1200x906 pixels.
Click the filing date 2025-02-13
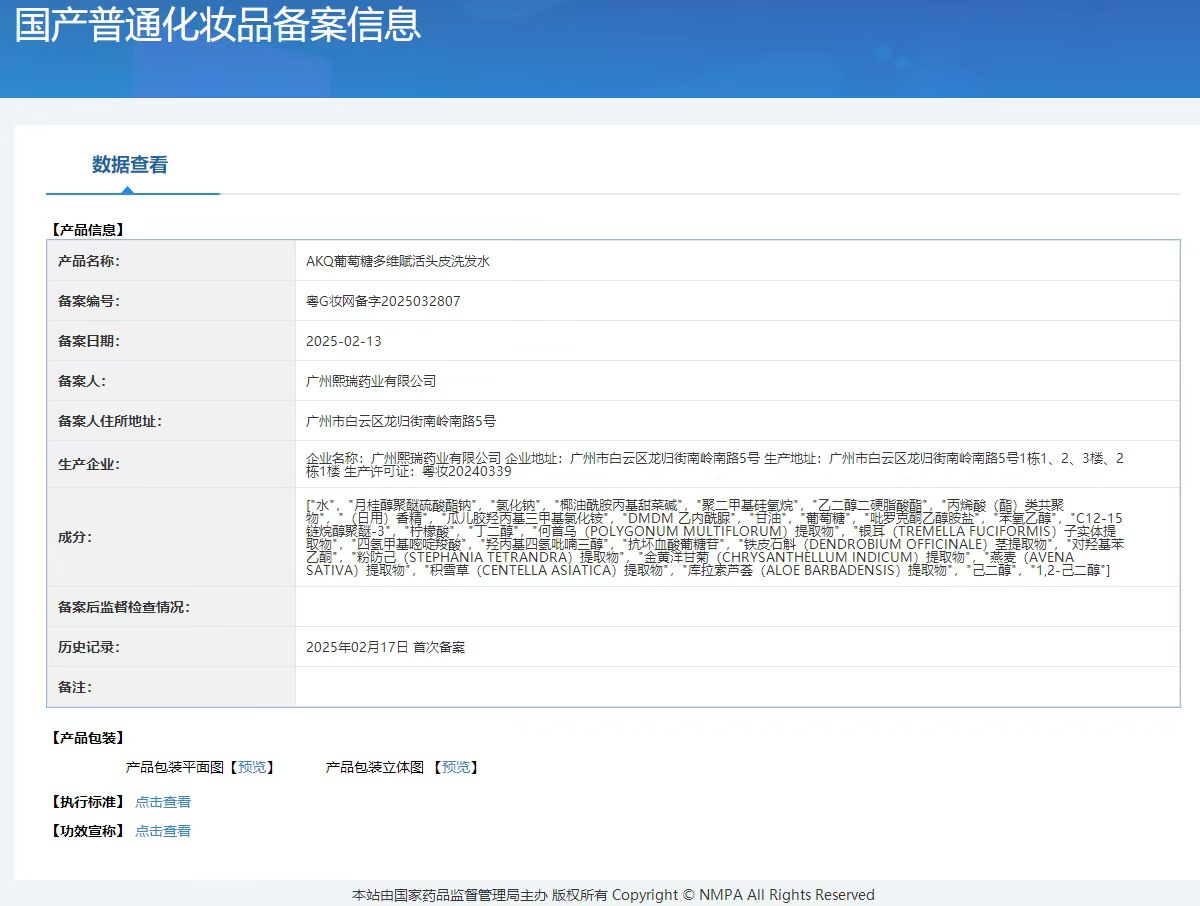344,341
